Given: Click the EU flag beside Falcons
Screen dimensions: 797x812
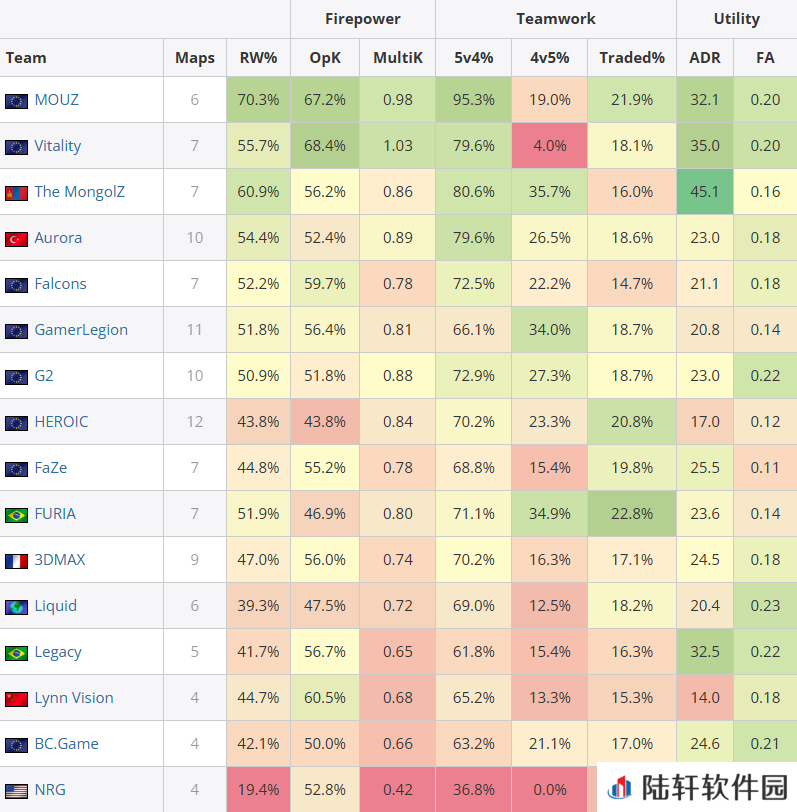Looking at the screenshot, I should [x=16, y=285].
